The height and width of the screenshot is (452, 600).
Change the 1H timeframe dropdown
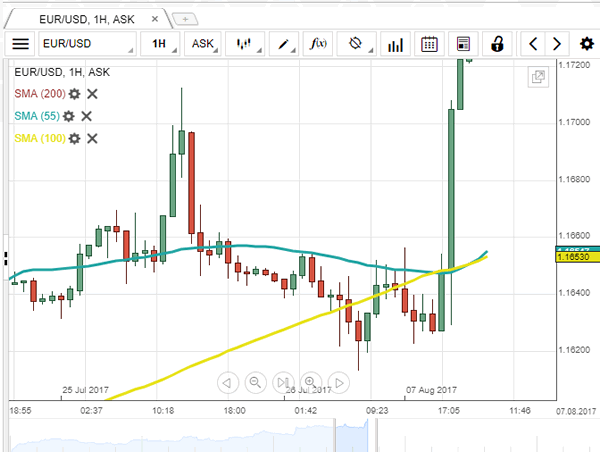point(160,44)
